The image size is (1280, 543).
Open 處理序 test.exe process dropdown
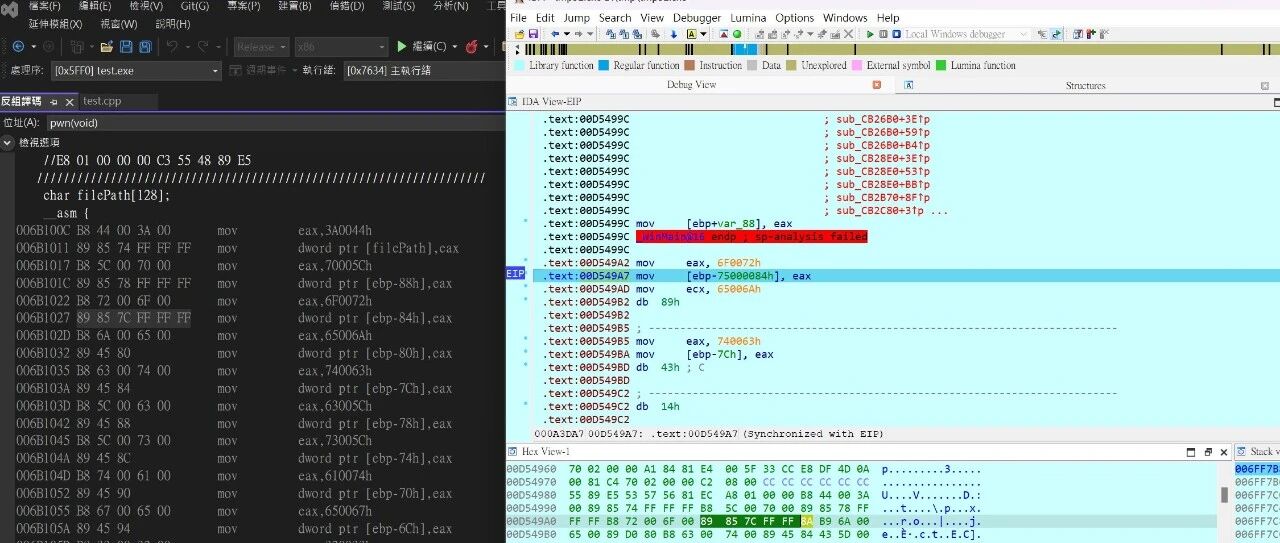tap(136, 71)
